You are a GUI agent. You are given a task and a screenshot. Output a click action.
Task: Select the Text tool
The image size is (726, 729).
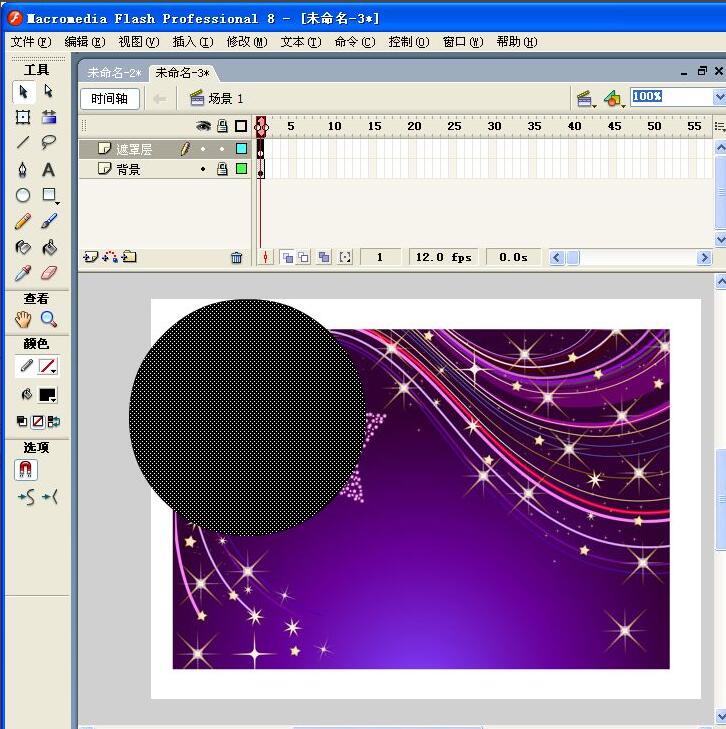pos(48,170)
